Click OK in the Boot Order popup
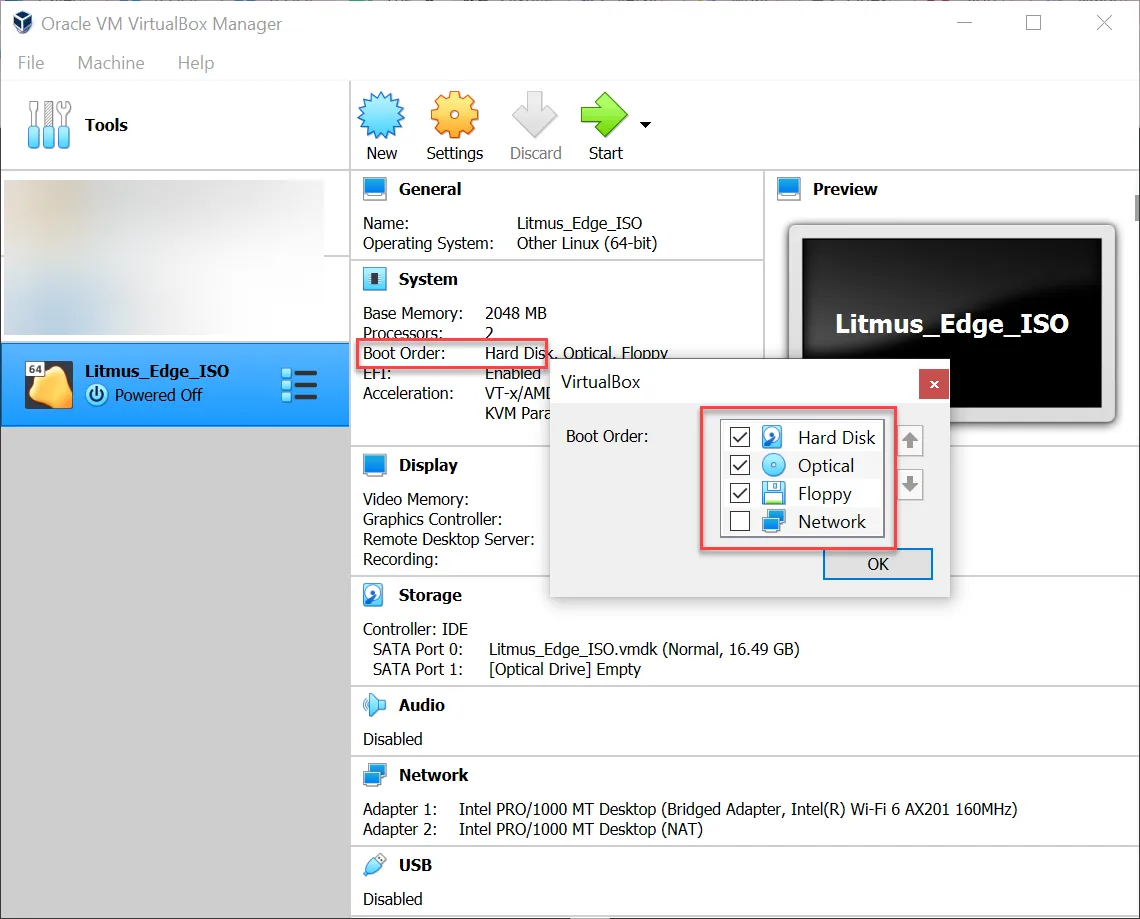 [878, 564]
